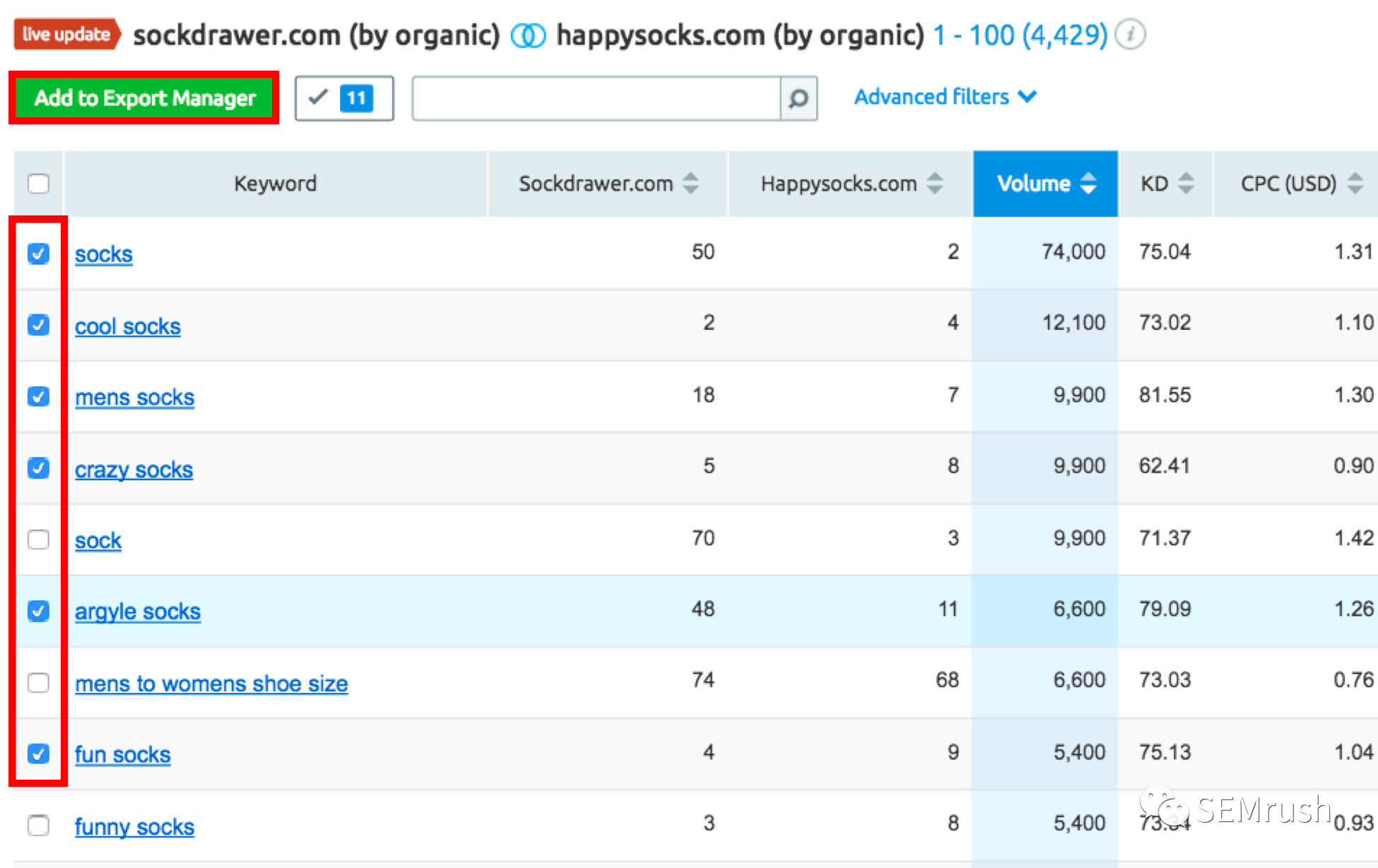Image resolution: width=1378 pixels, height=868 pixels.
Task: Uncheck the crazy socks checkbox
Action: (x=38, y=468)
